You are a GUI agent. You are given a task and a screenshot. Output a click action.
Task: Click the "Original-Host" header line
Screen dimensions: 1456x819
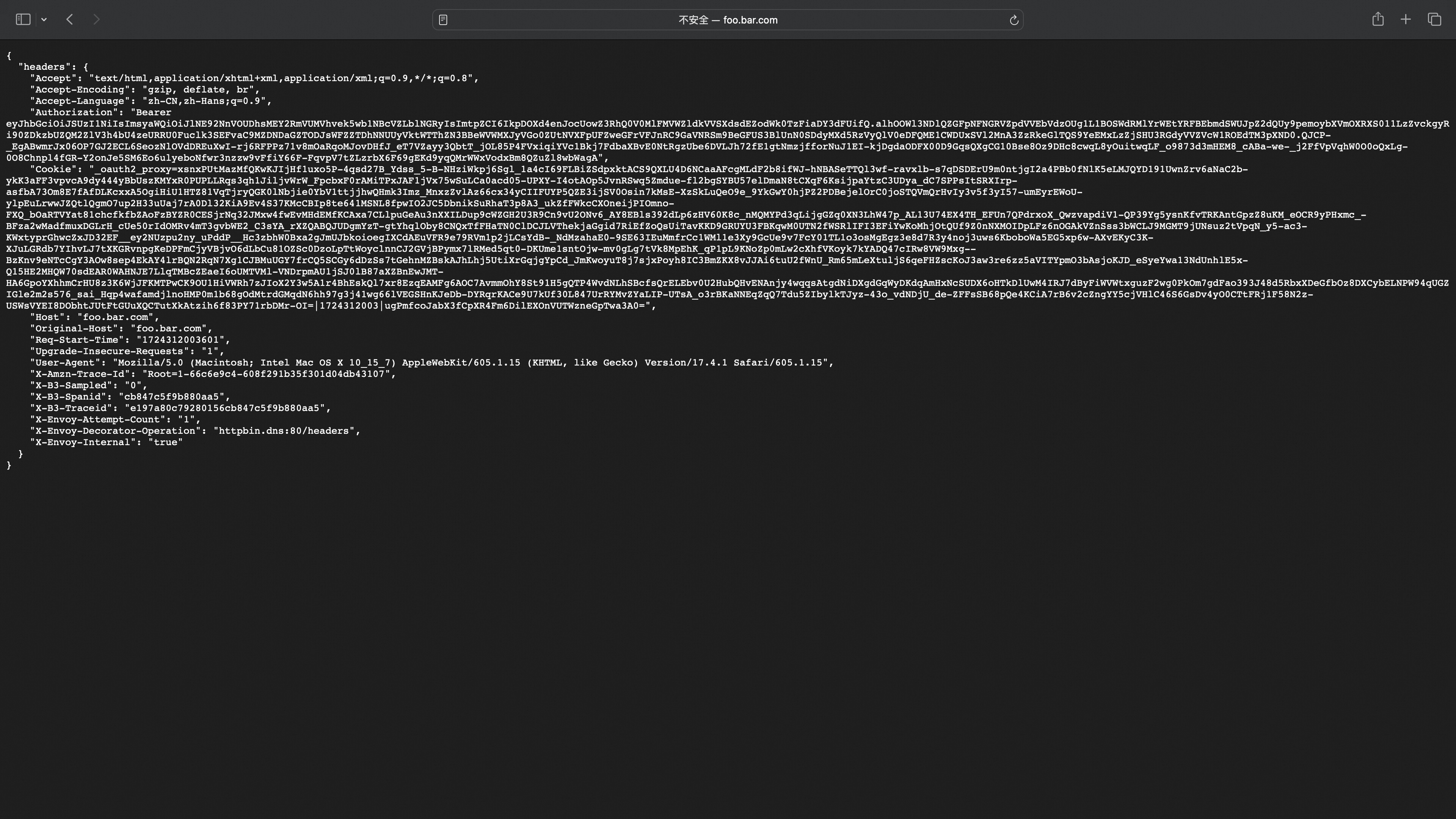pyautogui.click(x=121, y=328)
